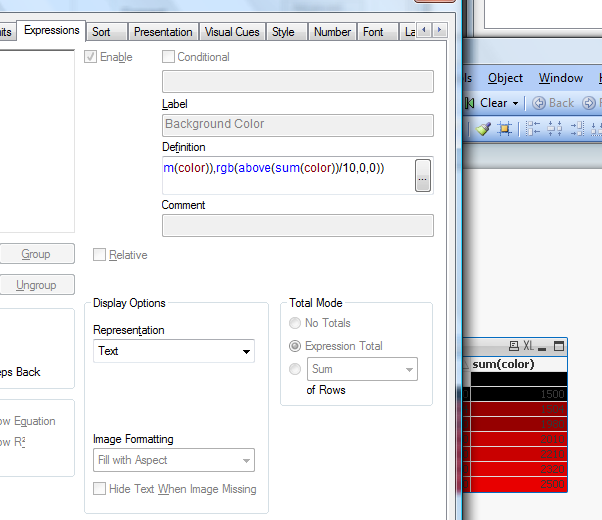Click the table cell showing 1980
The width and height of the screenshot is (602, 520).
pyautogui.click(x=519, y=424)
